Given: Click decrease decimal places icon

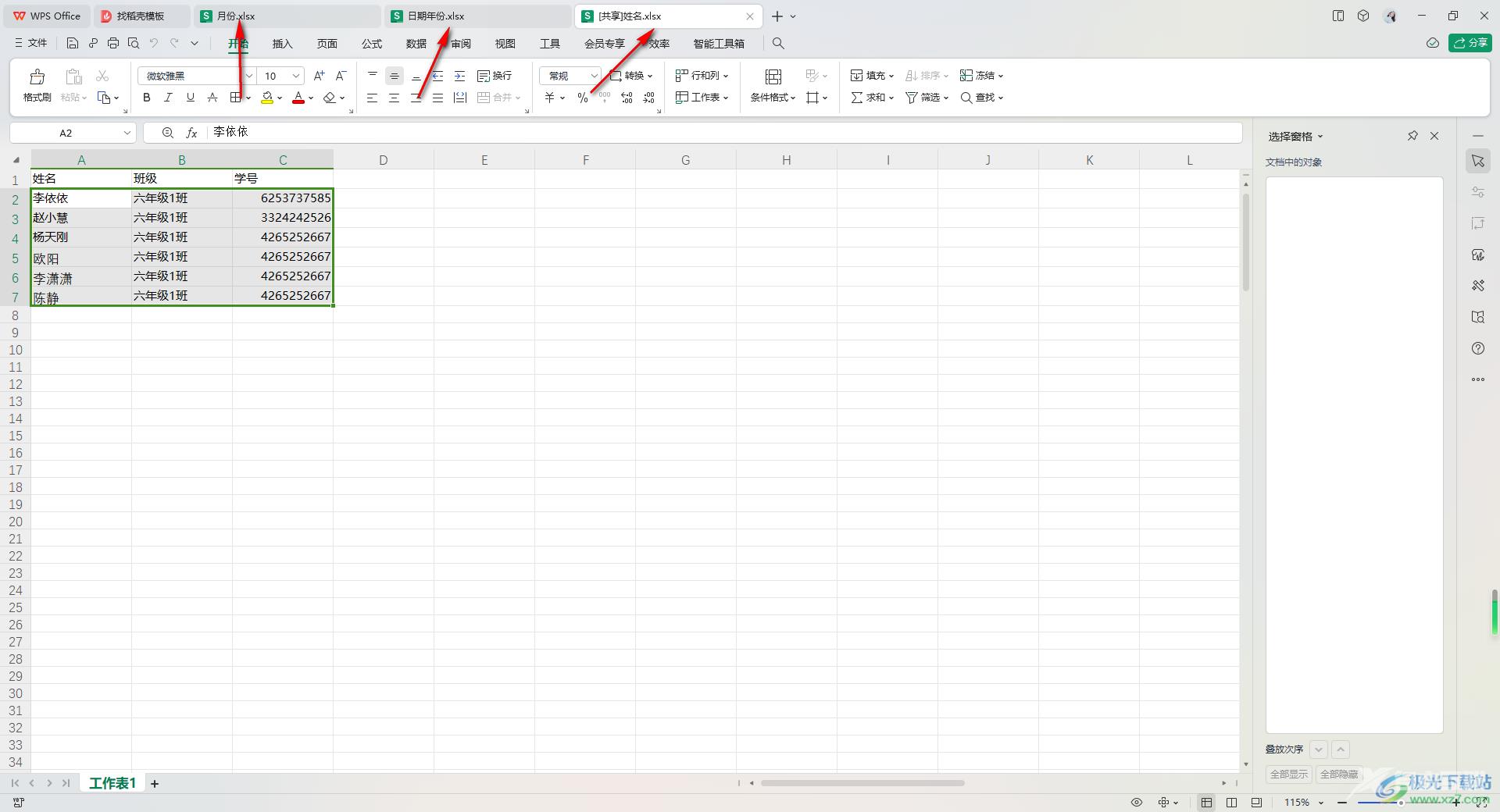Looking at the screenshot, I should click(x=649, y=98).
